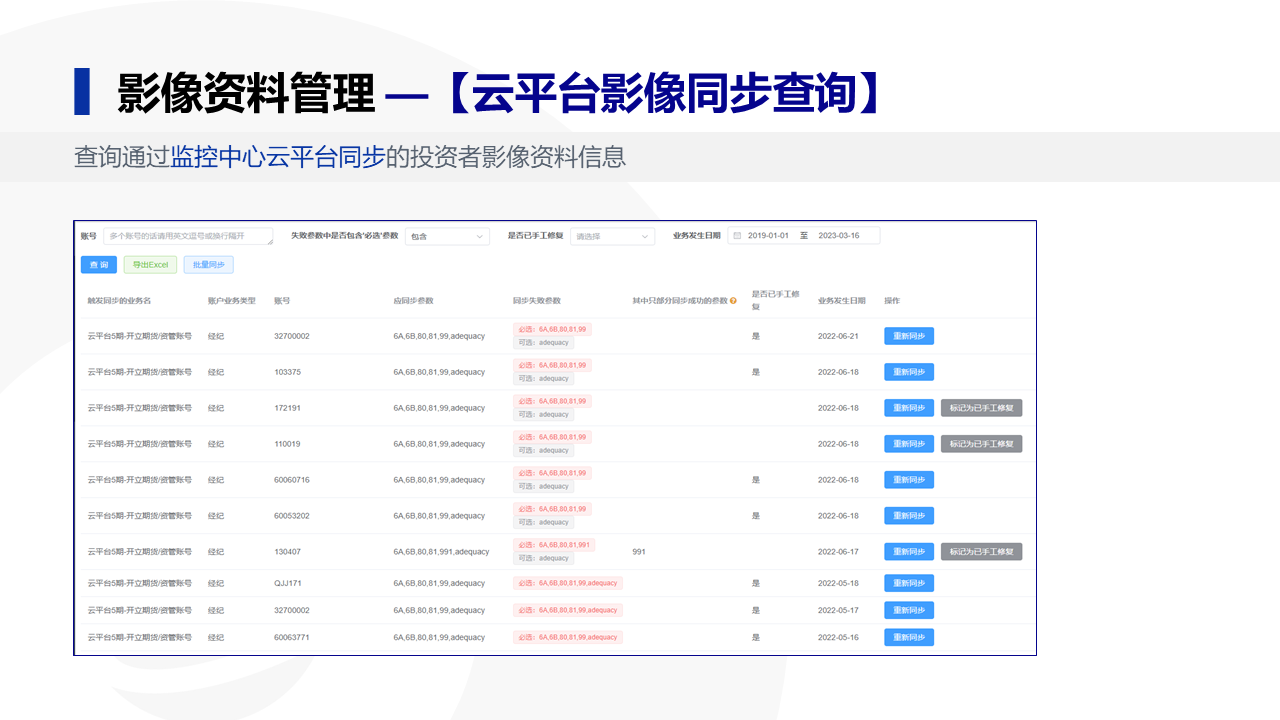The image size is (1280, 720).
Task: Click 重新同步 for the 2022-06-21 row
Action: click(x=909, y=336)
